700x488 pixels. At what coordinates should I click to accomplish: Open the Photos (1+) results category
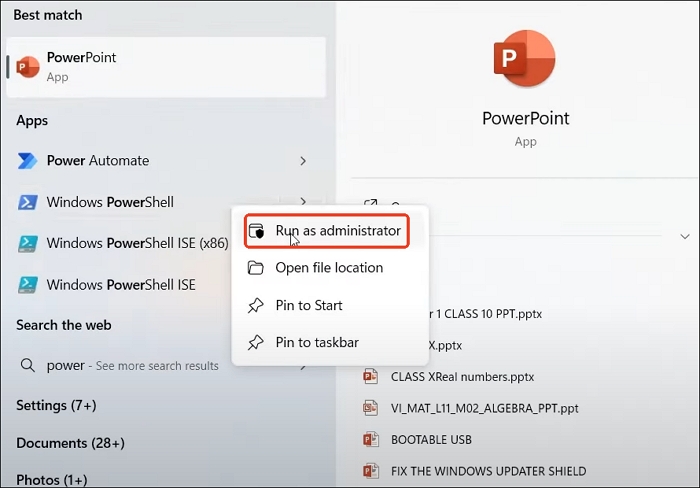[53, 479]
